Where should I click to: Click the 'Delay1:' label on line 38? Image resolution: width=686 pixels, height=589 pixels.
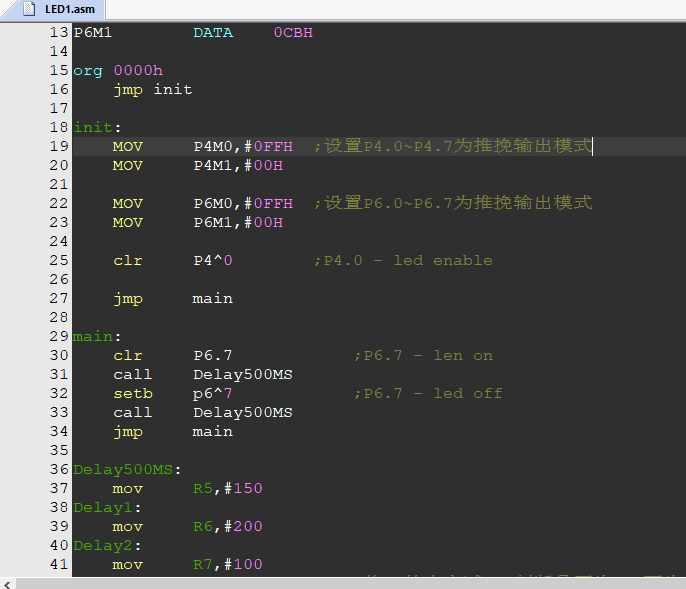107,508
